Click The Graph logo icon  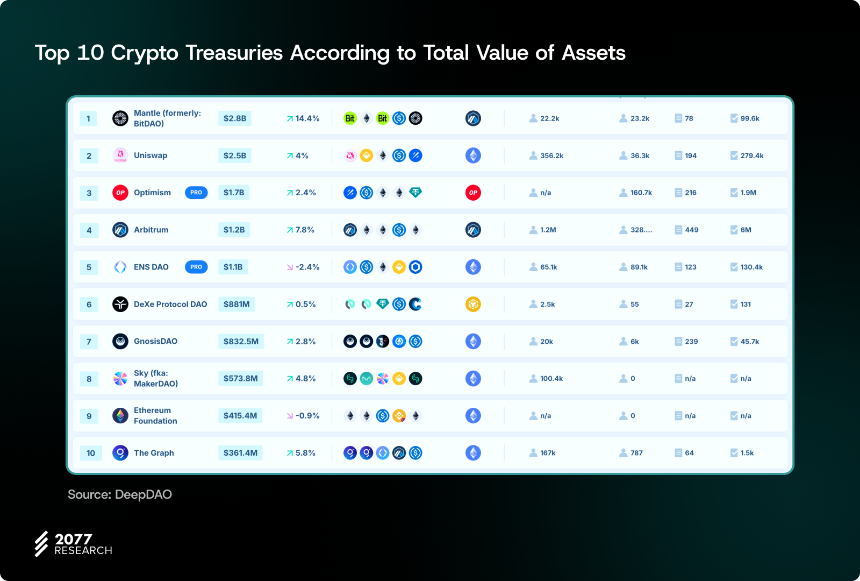pos(120,453)
